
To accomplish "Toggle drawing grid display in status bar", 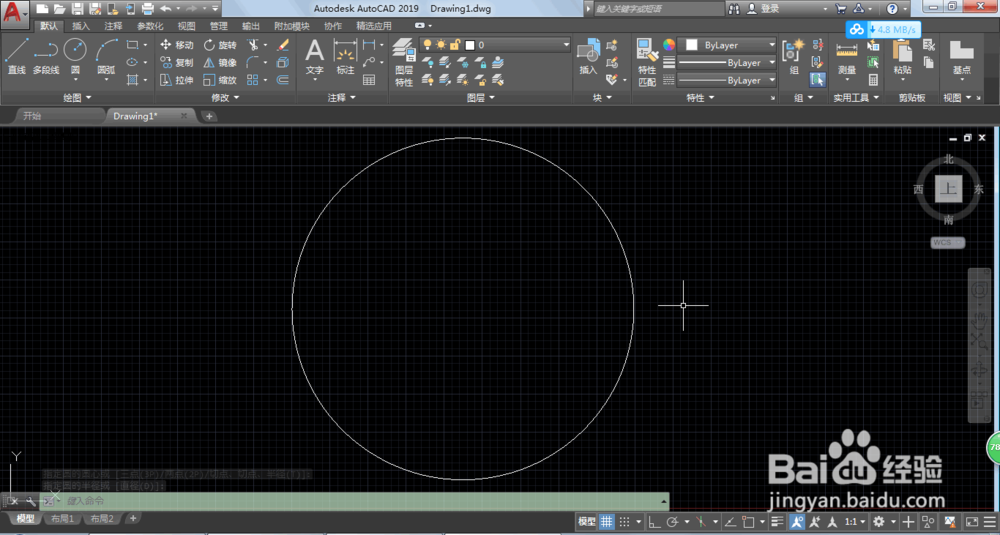I will (x=607, y=521).
